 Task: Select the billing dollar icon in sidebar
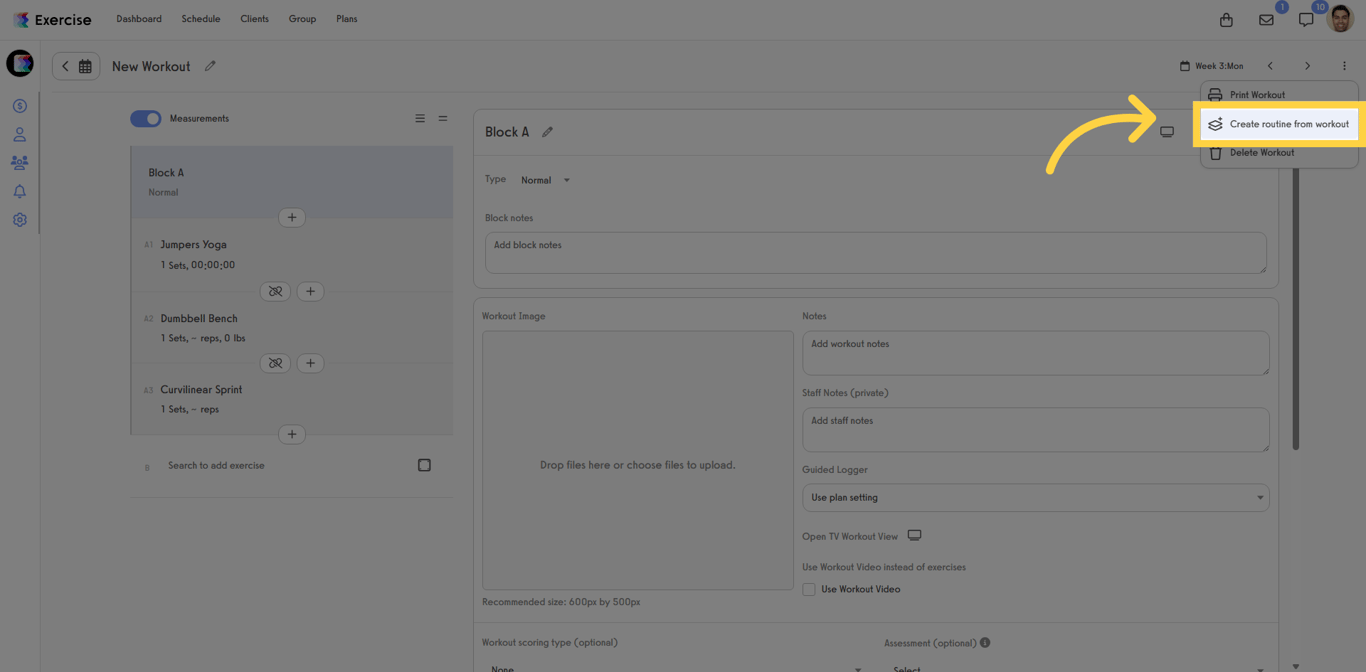click(x=19, y=105)
